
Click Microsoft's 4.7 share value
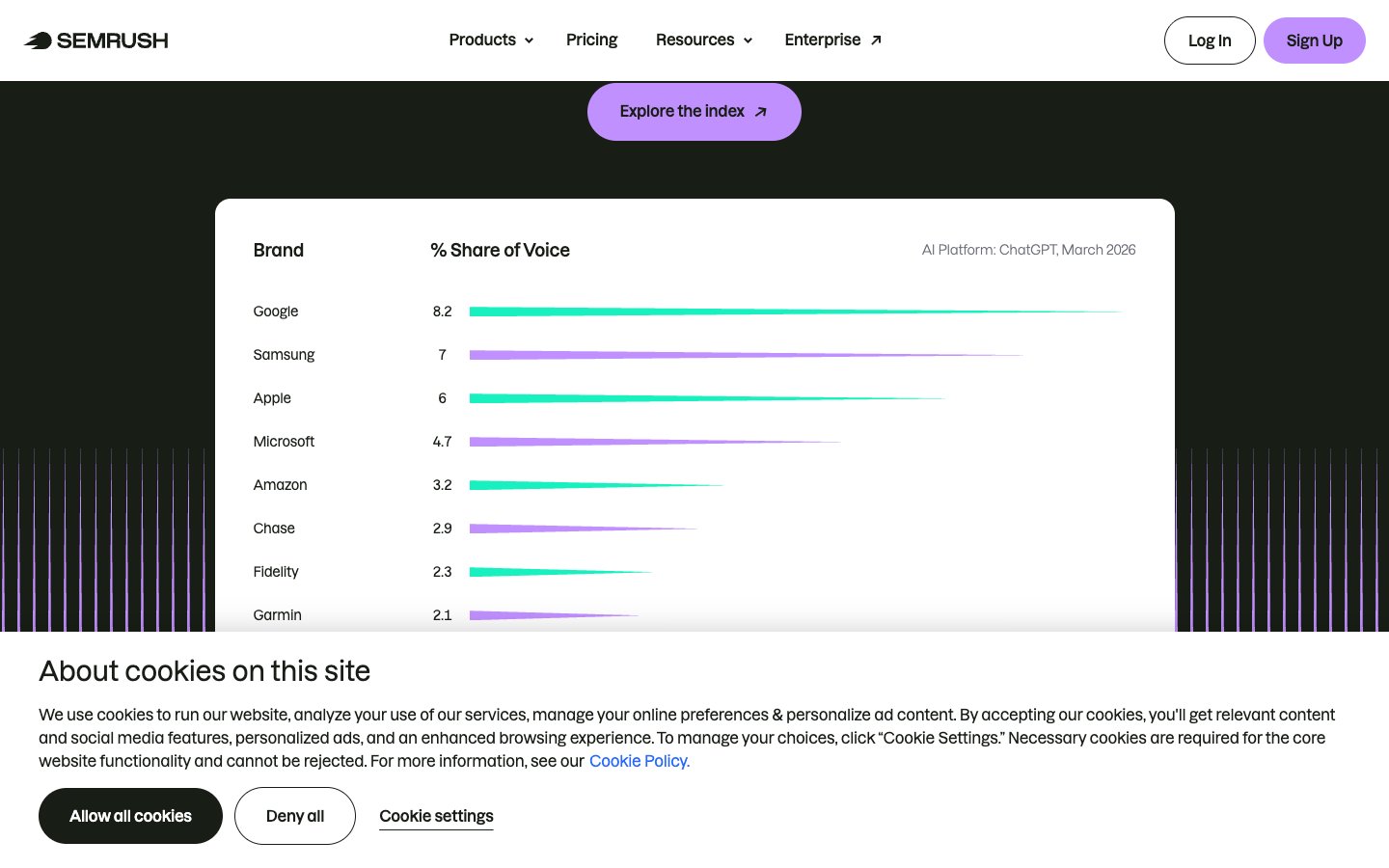(442, 442)
